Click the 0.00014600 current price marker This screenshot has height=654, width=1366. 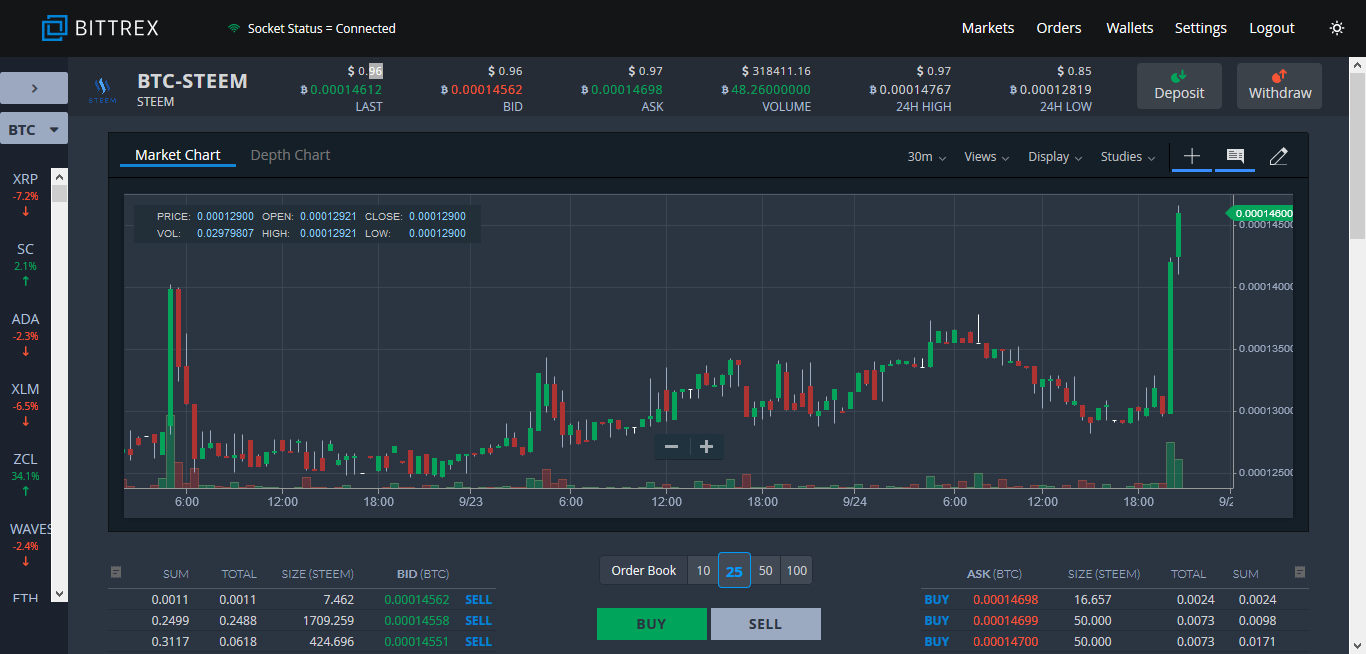(x=1261, y=213)
